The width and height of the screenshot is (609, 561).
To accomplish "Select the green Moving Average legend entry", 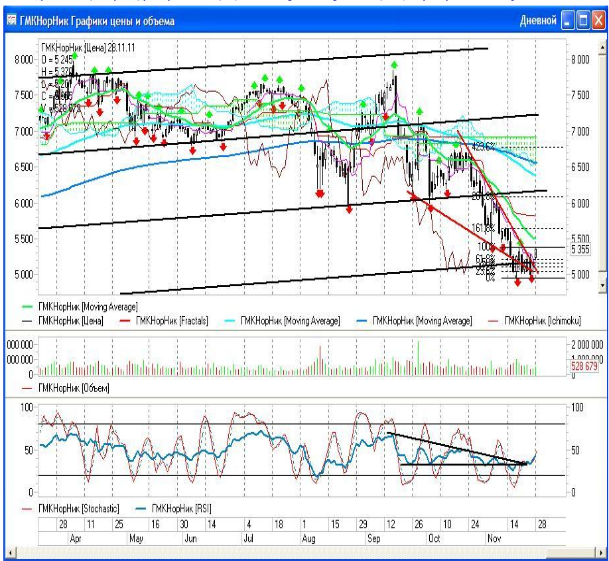I will coord(80,307).
